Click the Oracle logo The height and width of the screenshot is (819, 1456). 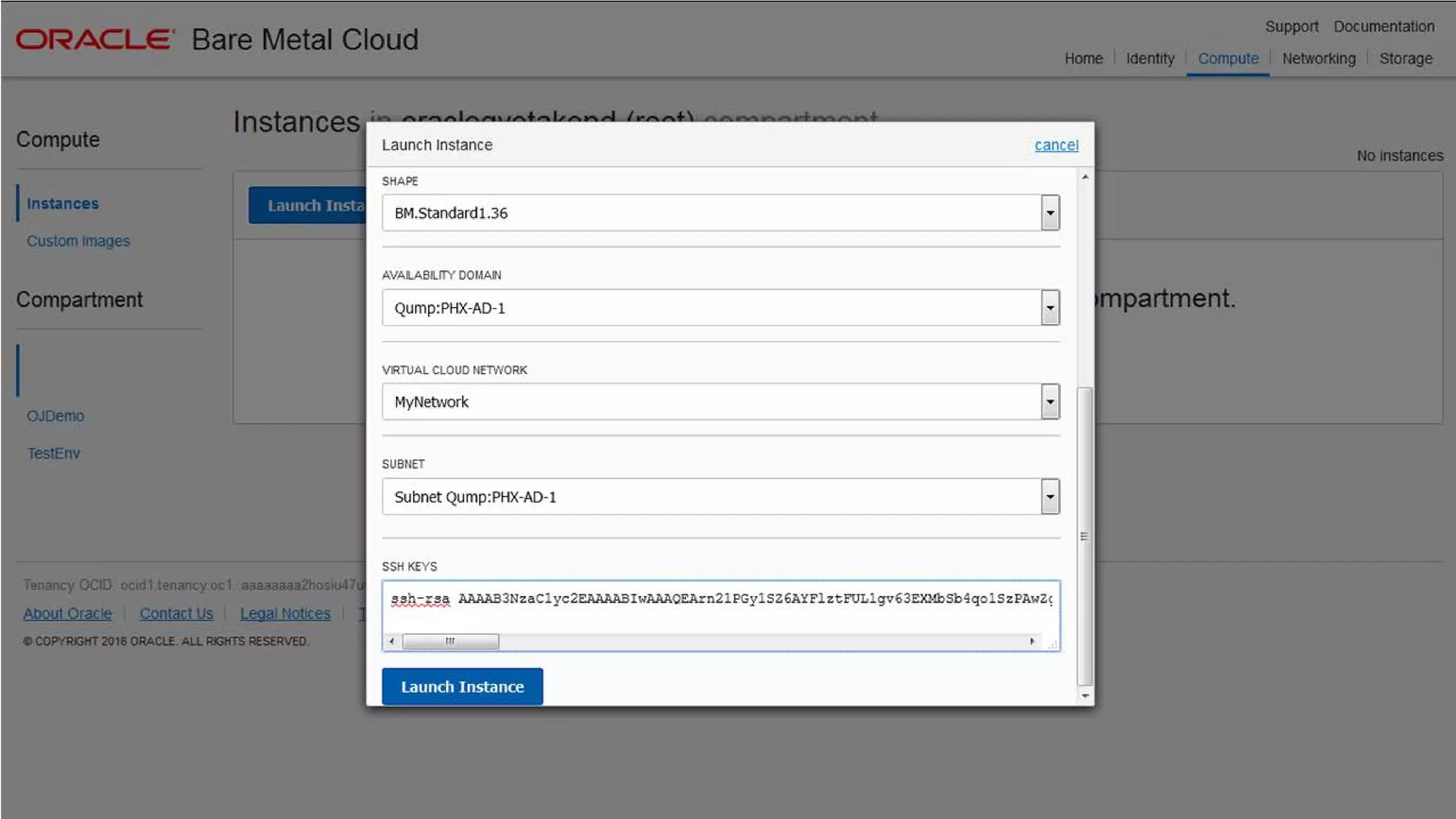coord(95,40)
